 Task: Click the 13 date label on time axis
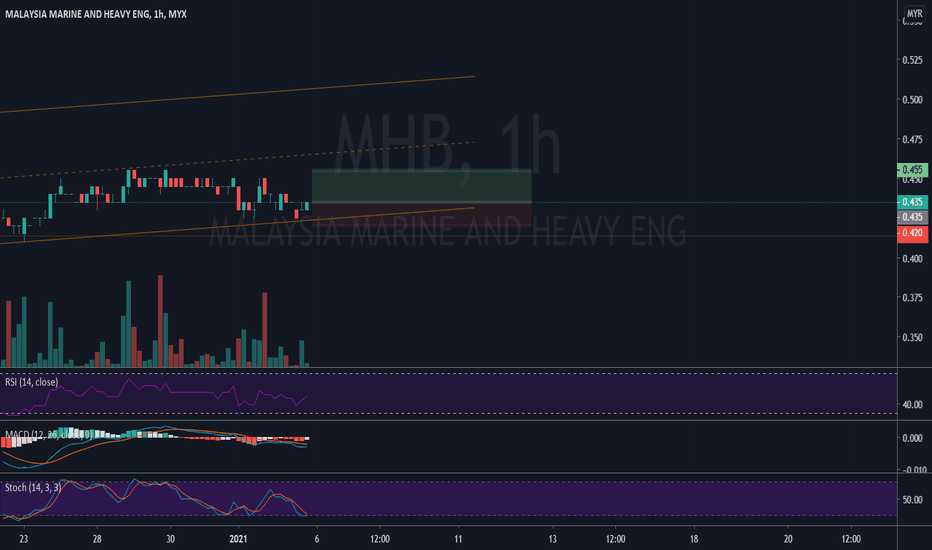click(553, 539)
